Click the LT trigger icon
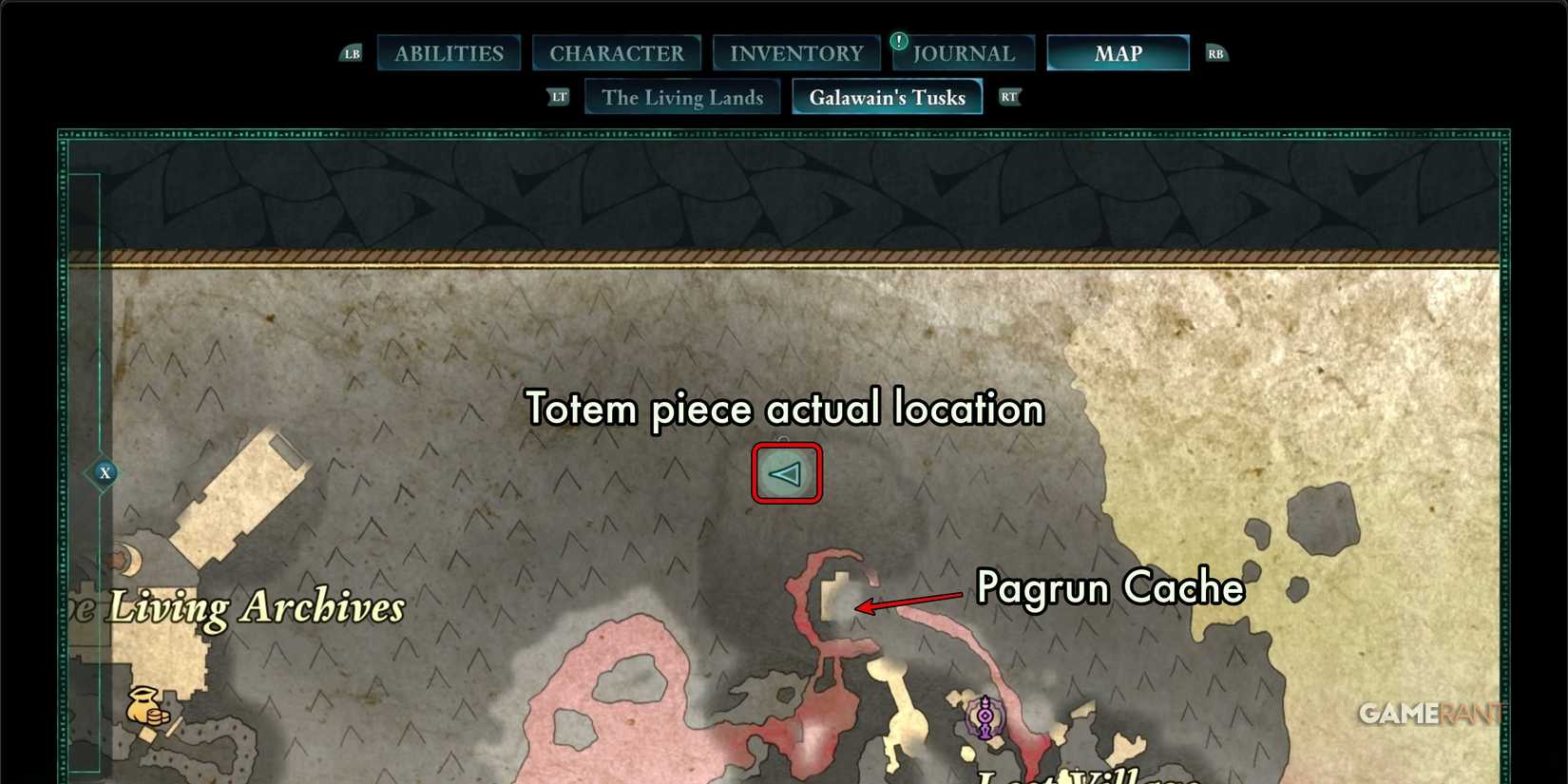1568x784 pixels. 559,97
